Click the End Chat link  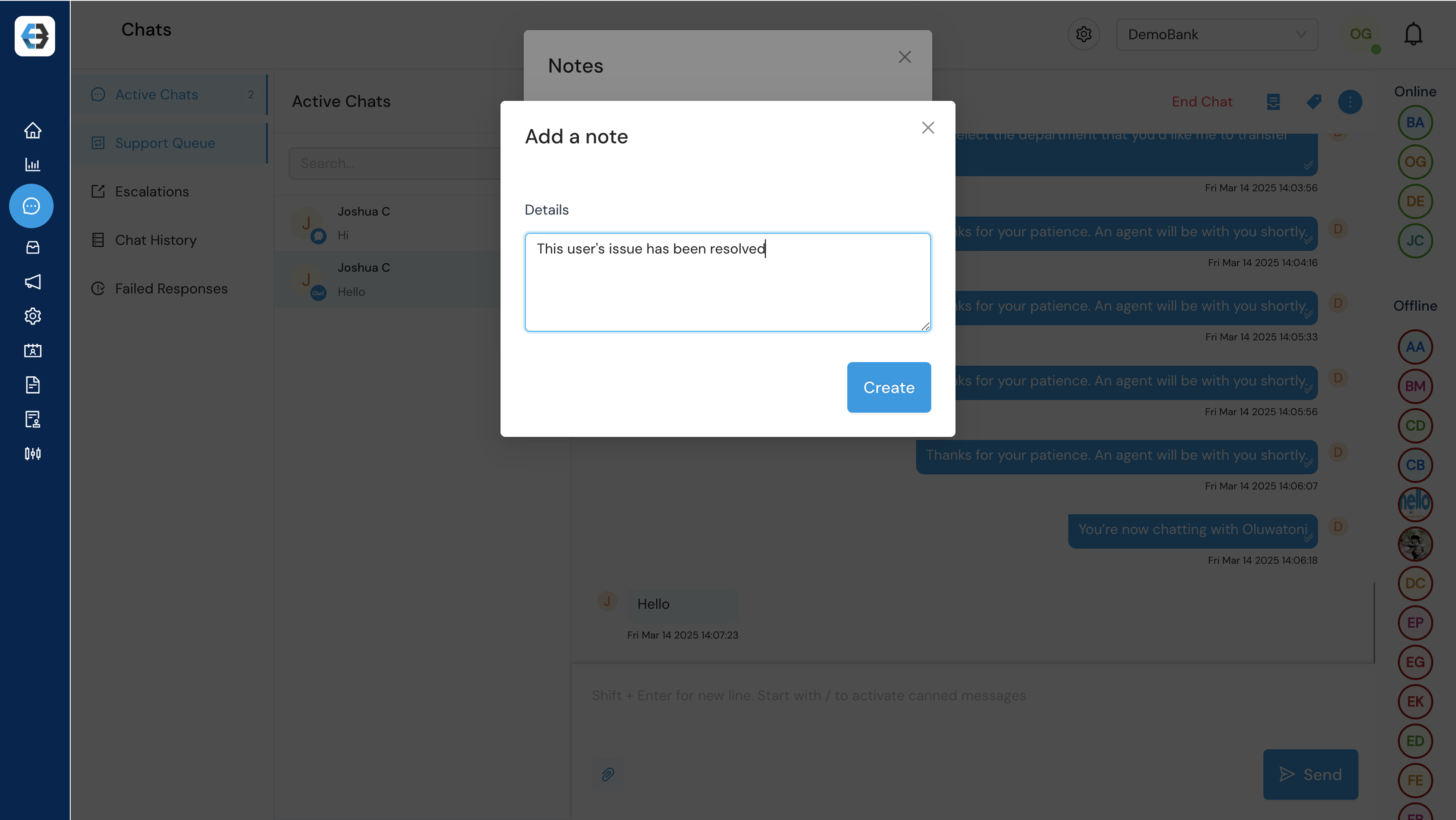(x=1202, y=102)
